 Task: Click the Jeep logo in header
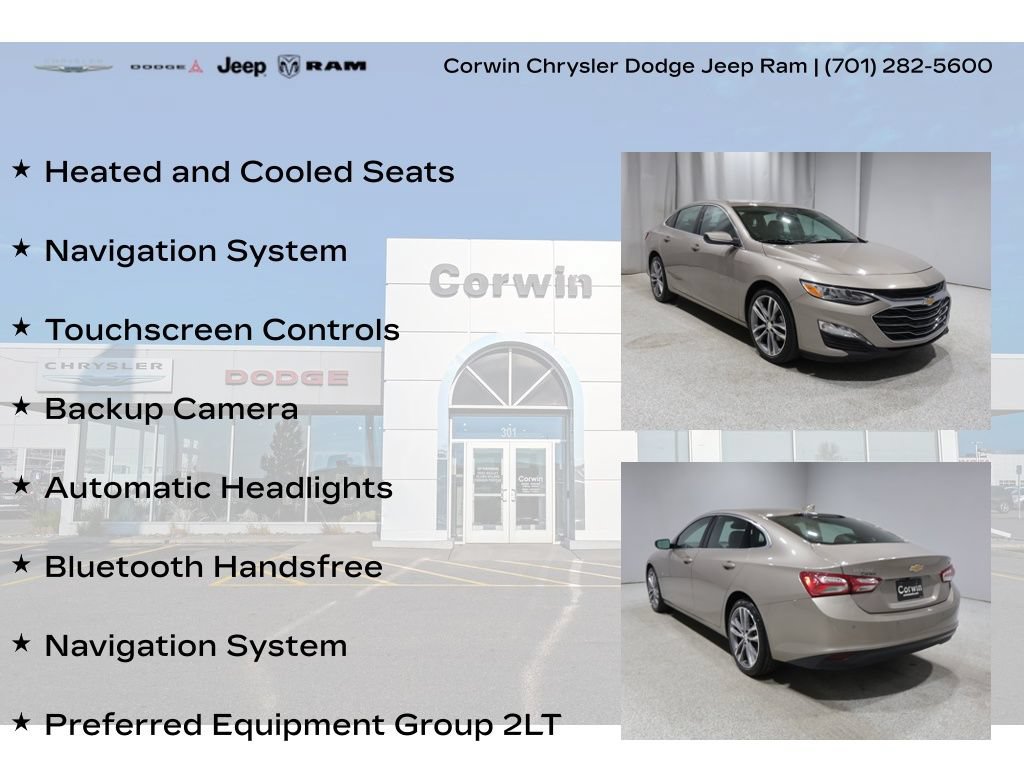click(x=242, y=66)
